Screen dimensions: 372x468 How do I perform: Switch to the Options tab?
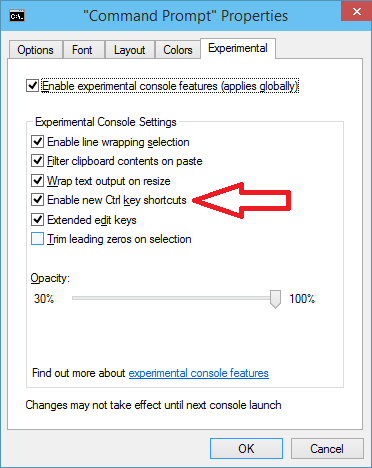click(x=36, y=50)
